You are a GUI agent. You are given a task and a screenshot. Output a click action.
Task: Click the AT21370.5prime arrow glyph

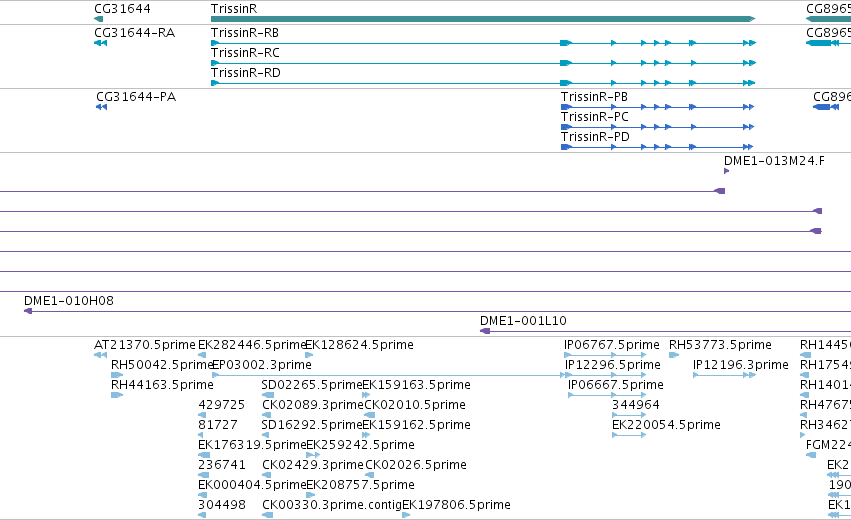[100, 355]
